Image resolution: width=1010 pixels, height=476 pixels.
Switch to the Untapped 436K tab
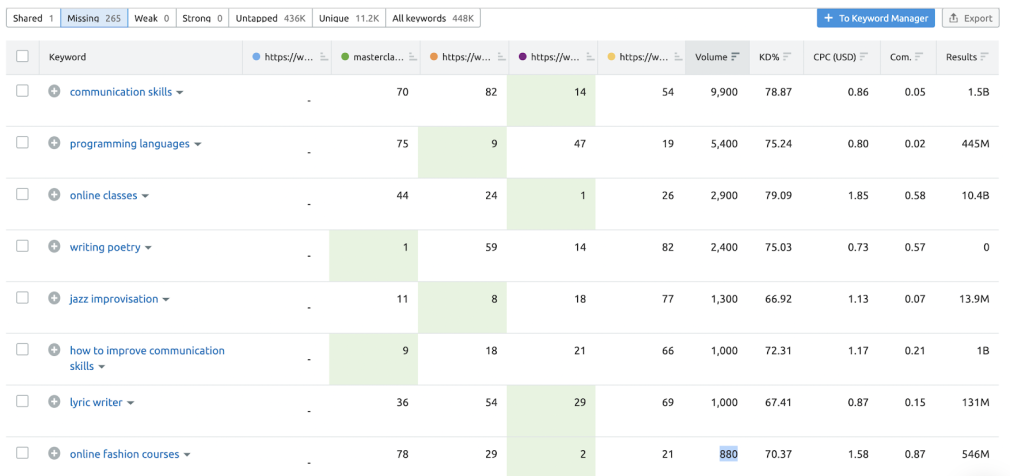(x=271, y=18)
